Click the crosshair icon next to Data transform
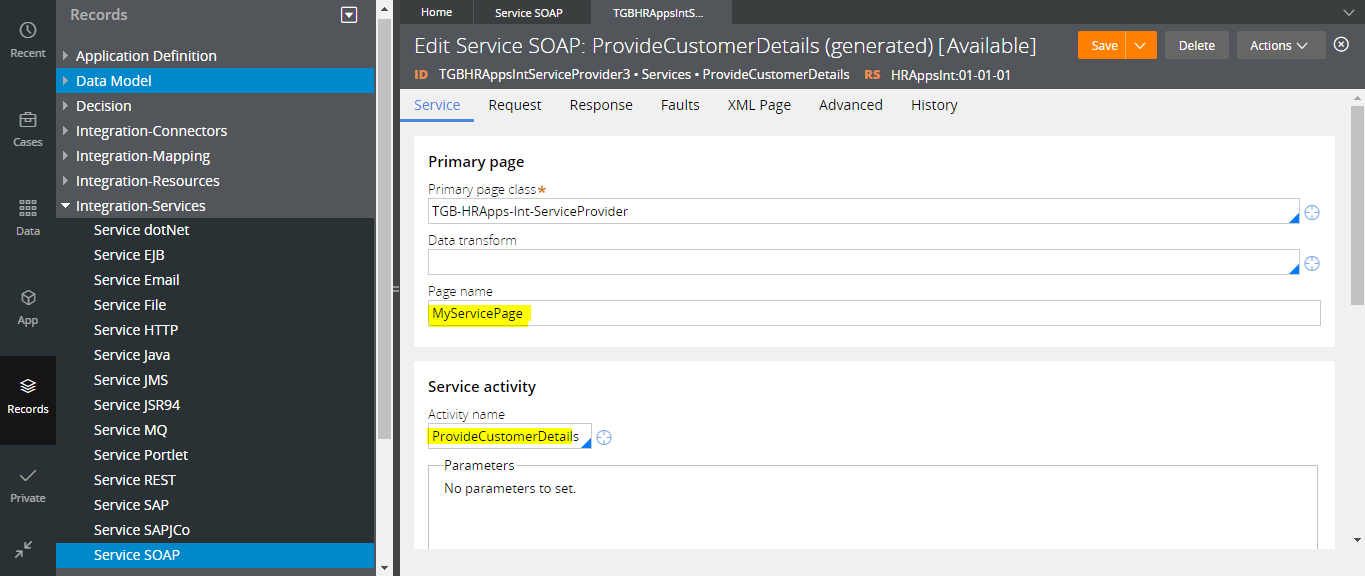Viewport: 1365px width, 576px height. click(x=1312, y=263)
